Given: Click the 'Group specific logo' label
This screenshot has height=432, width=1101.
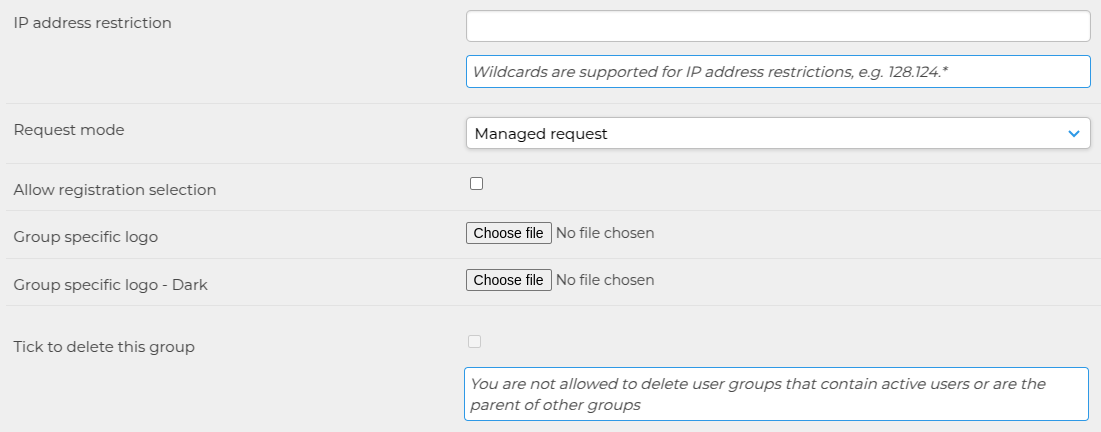Looking at the screenshot, I should (86, 237).
